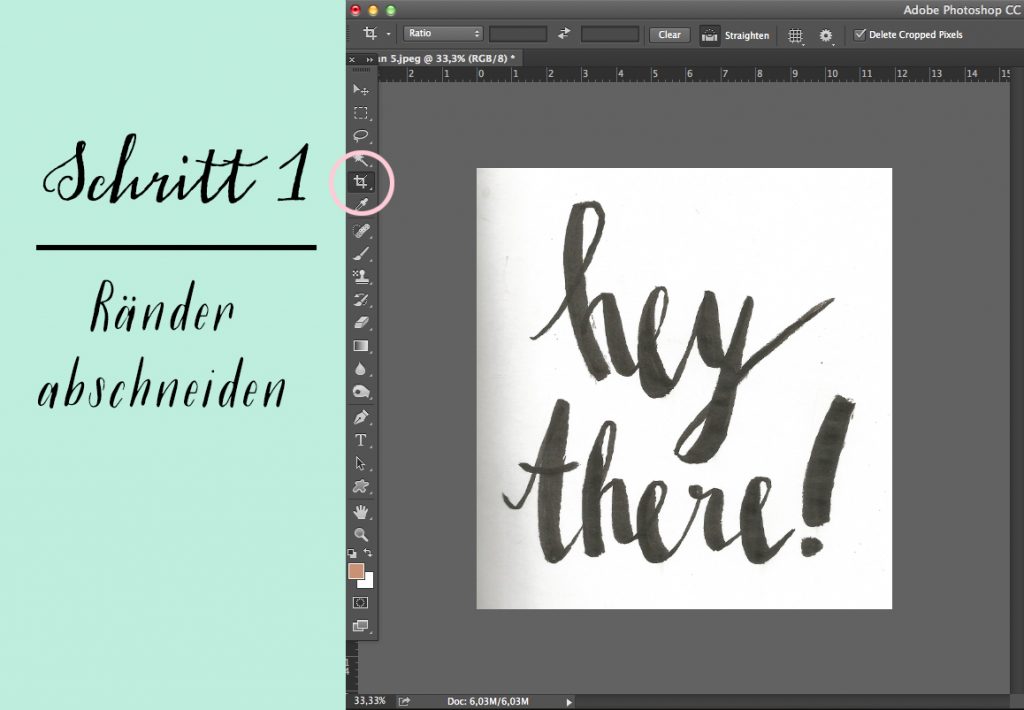Open the foreground color swatch
Screen dimensions: 1024x710
[x=355, y=572]
